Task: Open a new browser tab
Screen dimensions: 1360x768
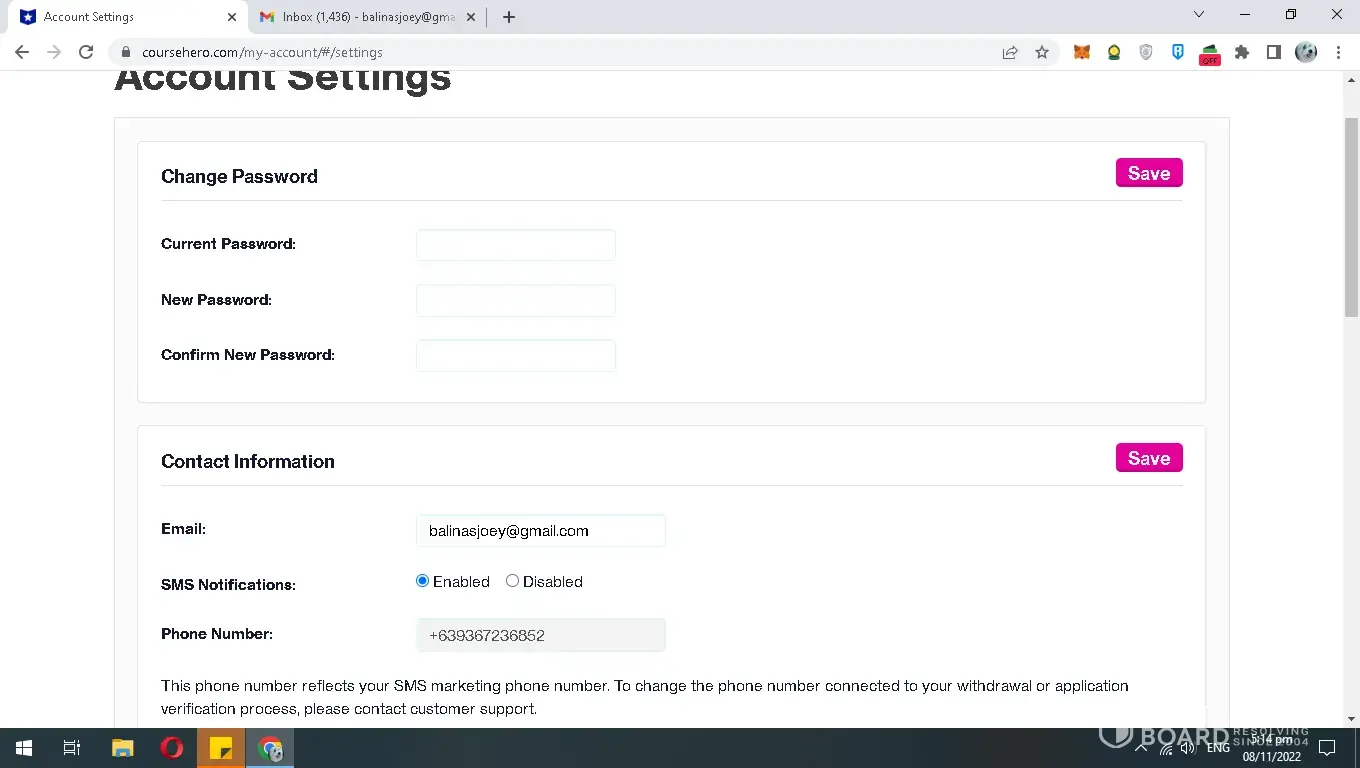Action: [x=509, y=17]
